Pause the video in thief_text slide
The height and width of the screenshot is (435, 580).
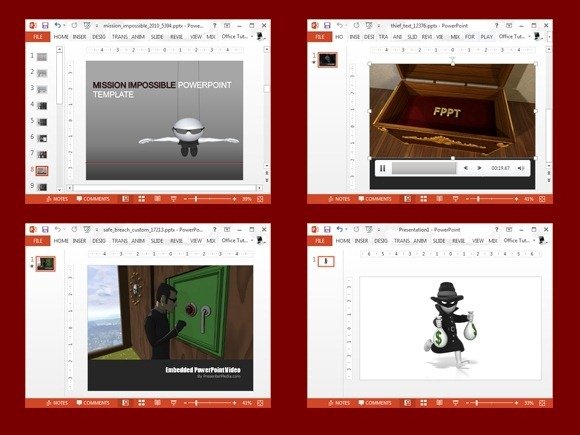[382, 168]
